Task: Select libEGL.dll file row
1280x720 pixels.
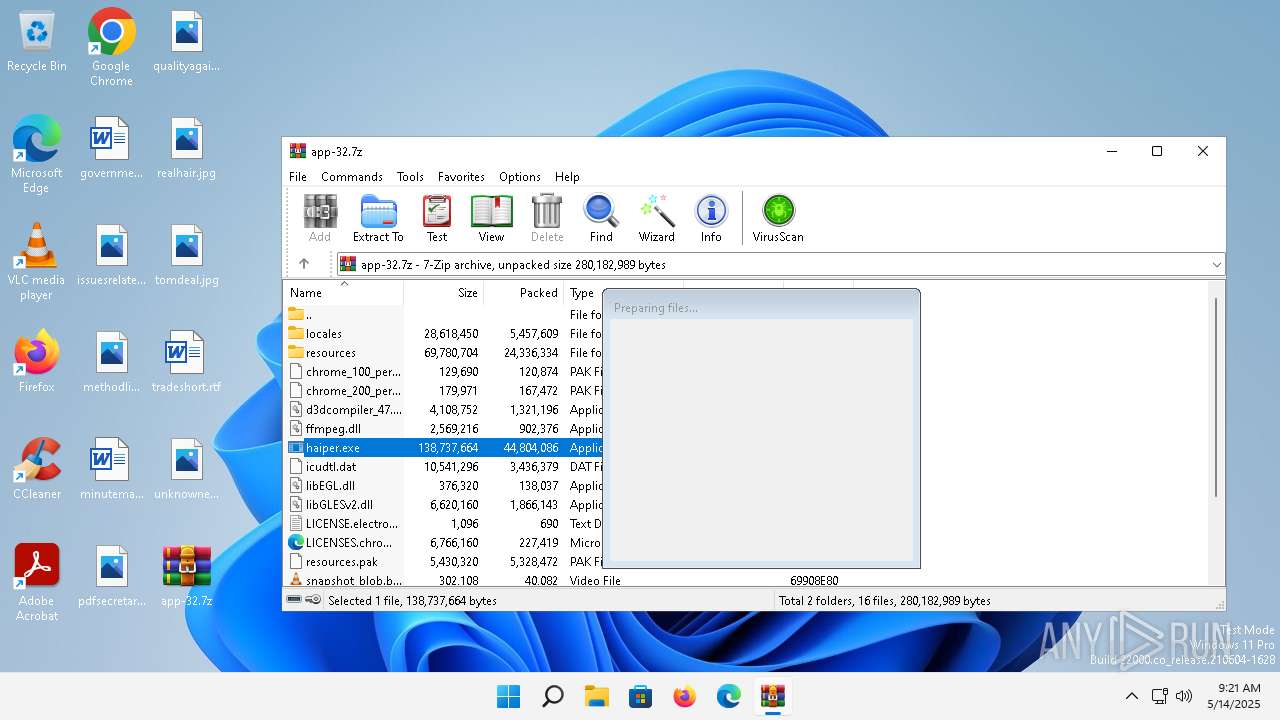Action: (x=444, y=486)
